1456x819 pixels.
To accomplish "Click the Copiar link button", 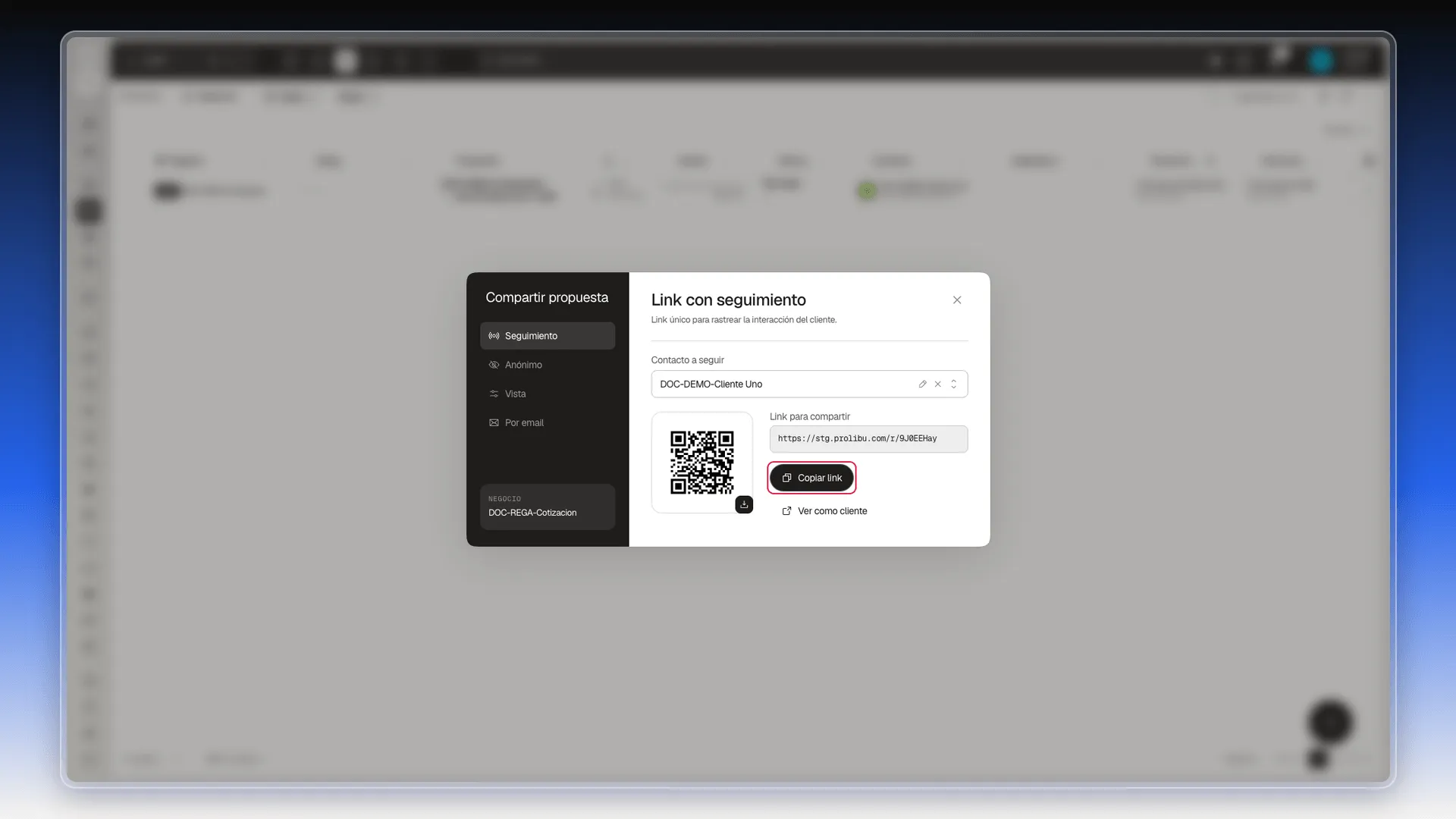I will point(811,478).
